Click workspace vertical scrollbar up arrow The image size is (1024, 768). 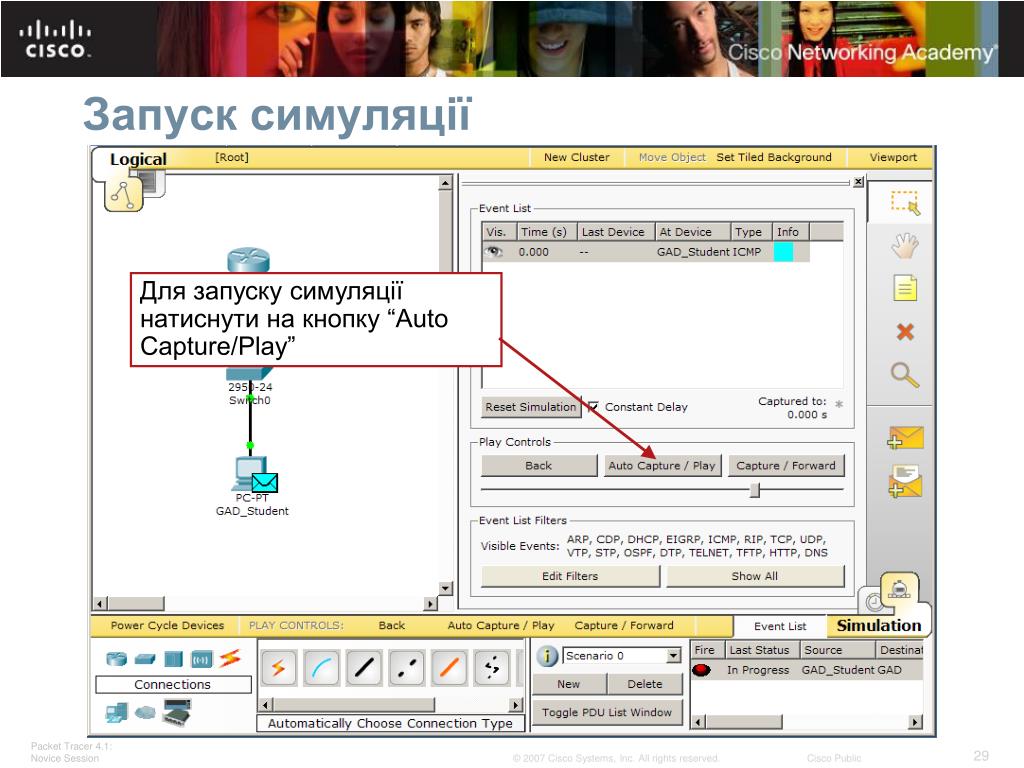click(445, 183)
